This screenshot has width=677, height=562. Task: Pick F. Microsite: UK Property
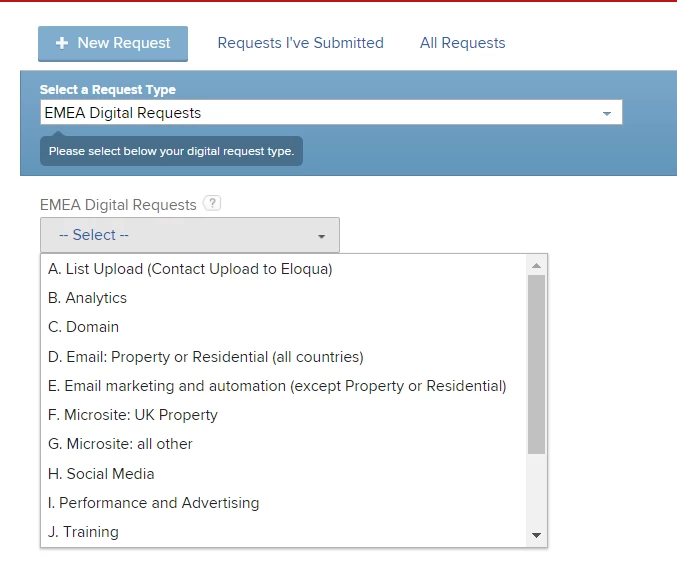(284, 415)
